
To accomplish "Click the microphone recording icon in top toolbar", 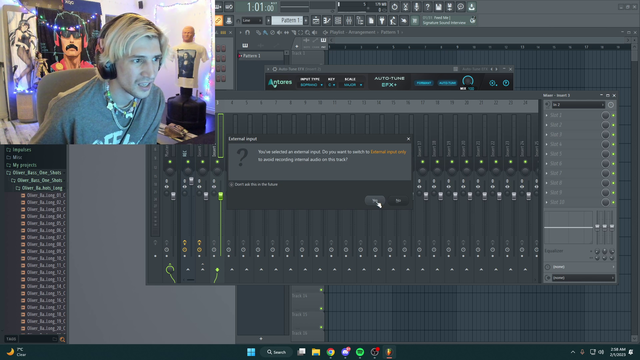I will click(x=416, y=7).
